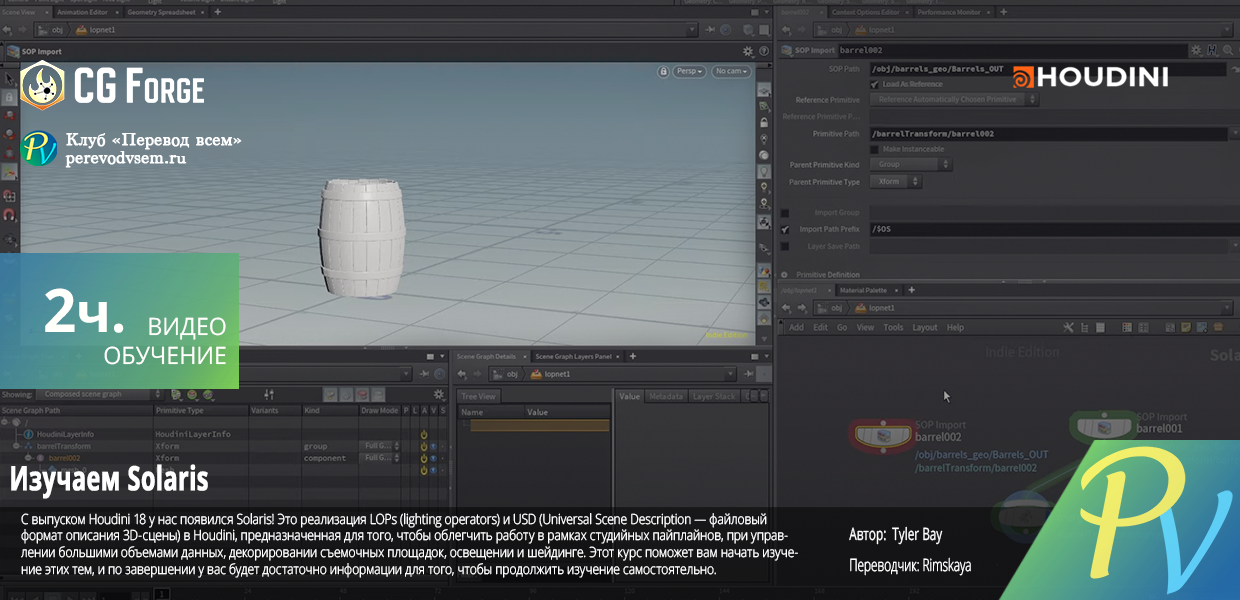Select the arrow select tool in viewport toolbar

[9, 78]
